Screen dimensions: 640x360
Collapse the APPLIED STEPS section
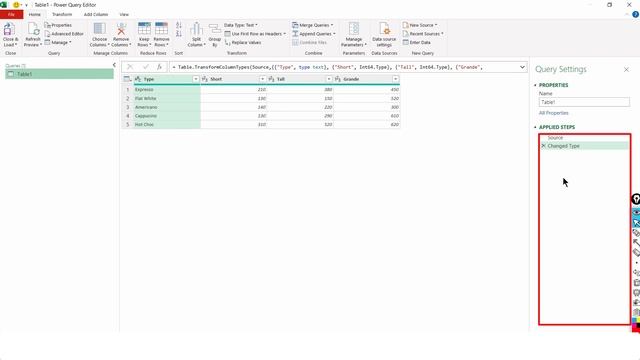(x=536, y=127)
